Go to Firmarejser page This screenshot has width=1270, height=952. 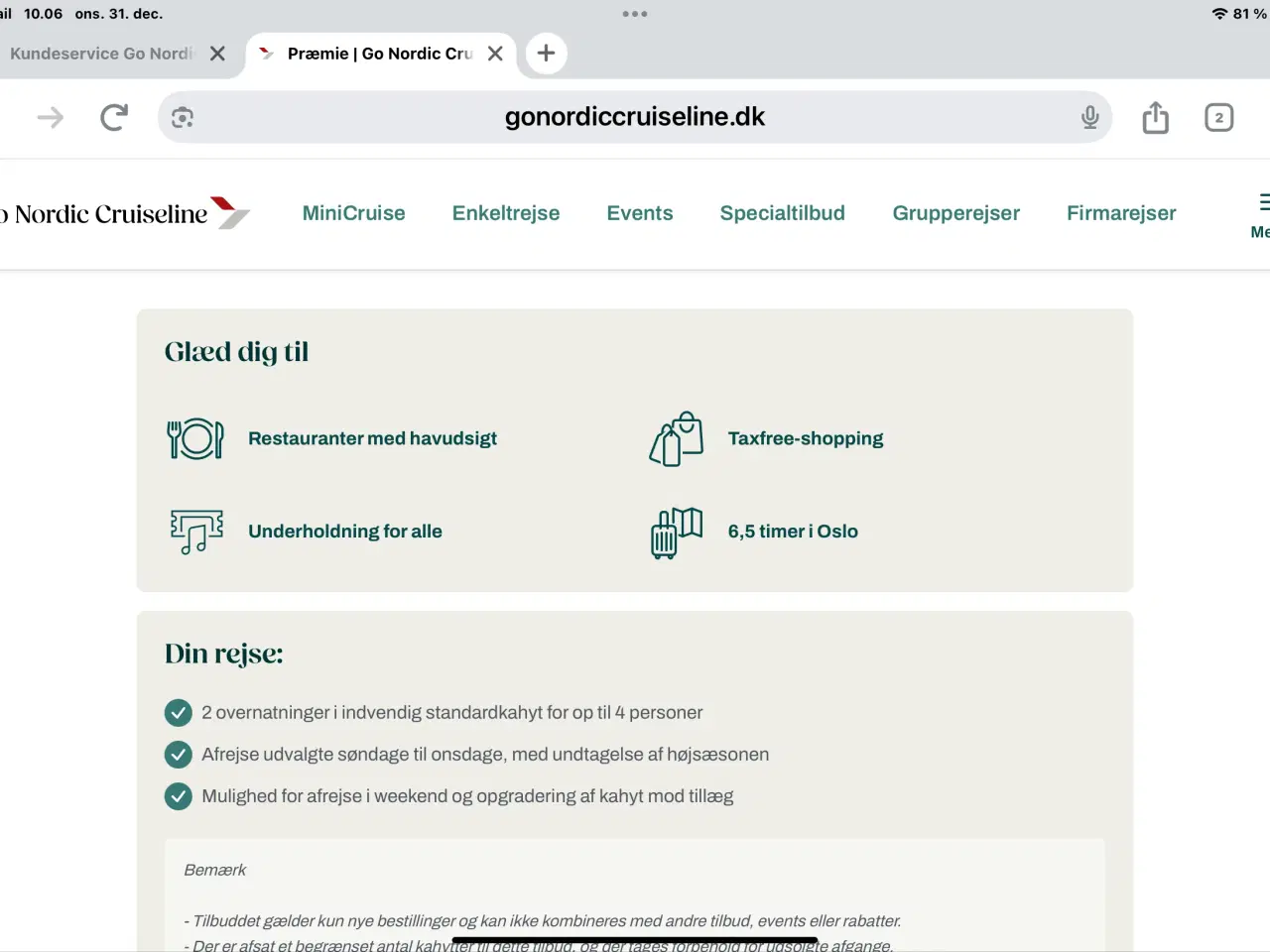(x=1121, y=213)
